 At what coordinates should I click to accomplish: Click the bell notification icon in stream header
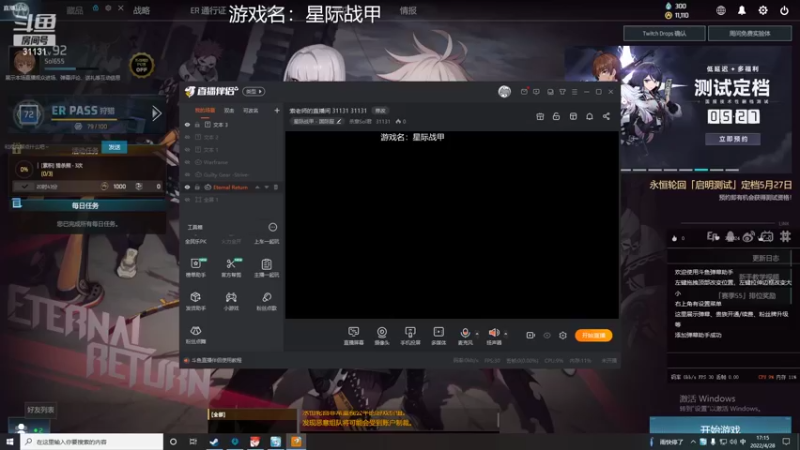(589, 116)
